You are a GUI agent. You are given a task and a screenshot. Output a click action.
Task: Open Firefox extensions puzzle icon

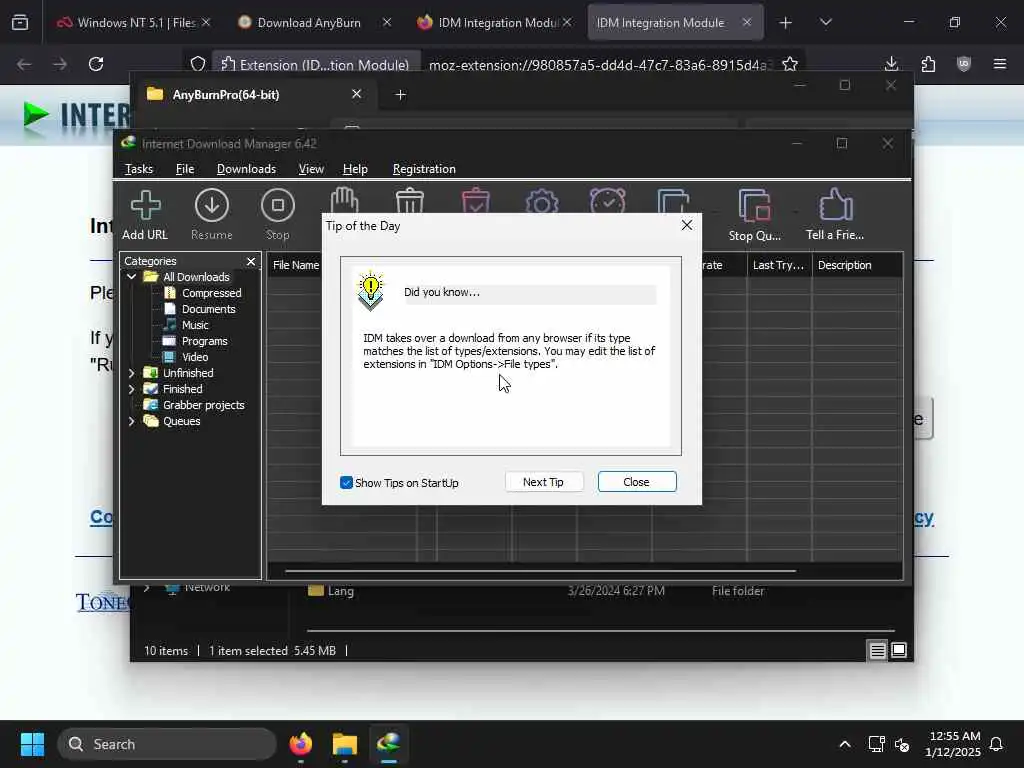coord(928,64)
